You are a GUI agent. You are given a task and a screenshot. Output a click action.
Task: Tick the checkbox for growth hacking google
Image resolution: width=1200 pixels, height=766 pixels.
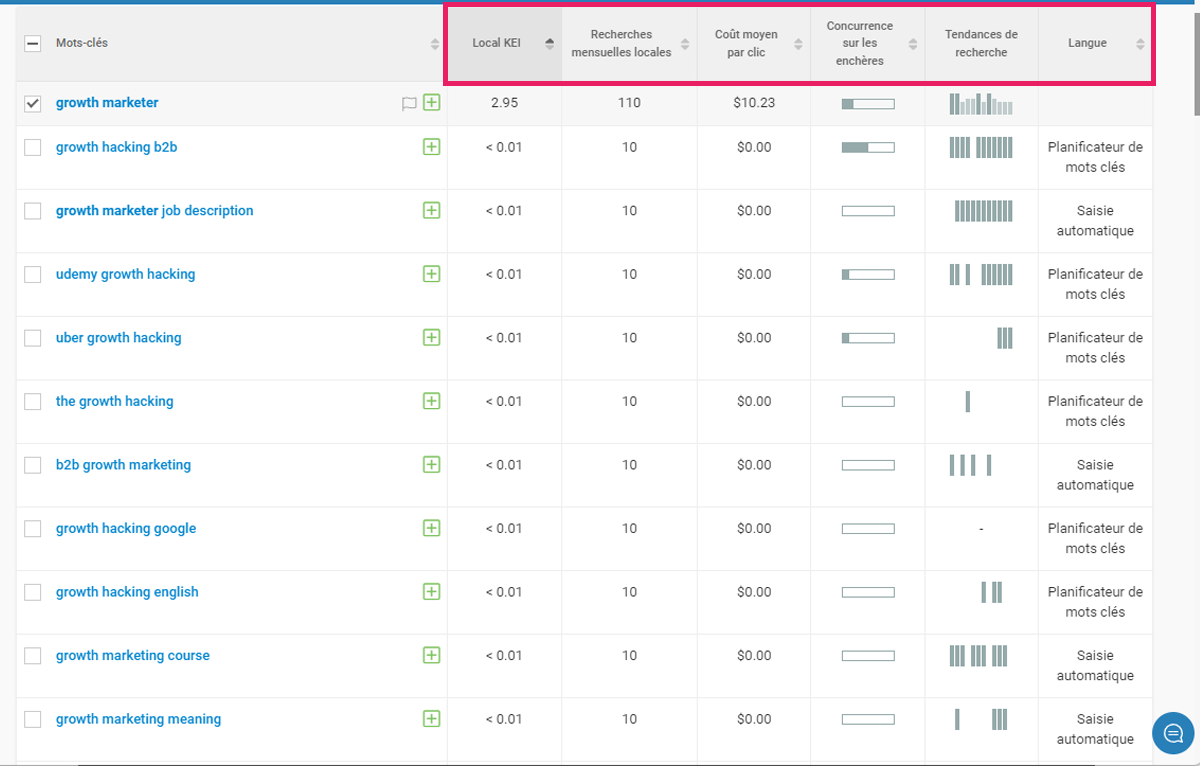tap(33, 529)
